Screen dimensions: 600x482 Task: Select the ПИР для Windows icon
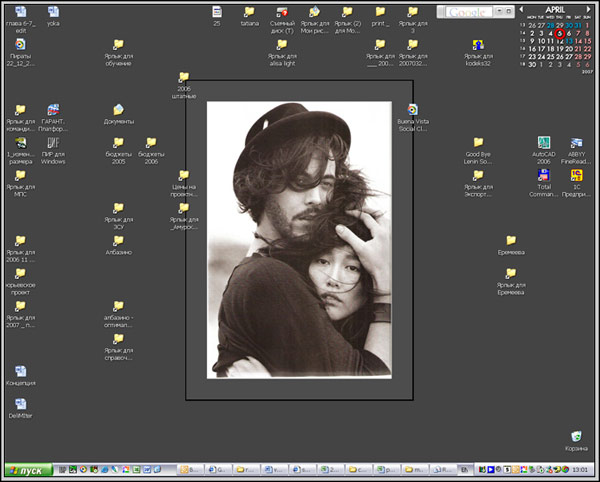[53, 143]
